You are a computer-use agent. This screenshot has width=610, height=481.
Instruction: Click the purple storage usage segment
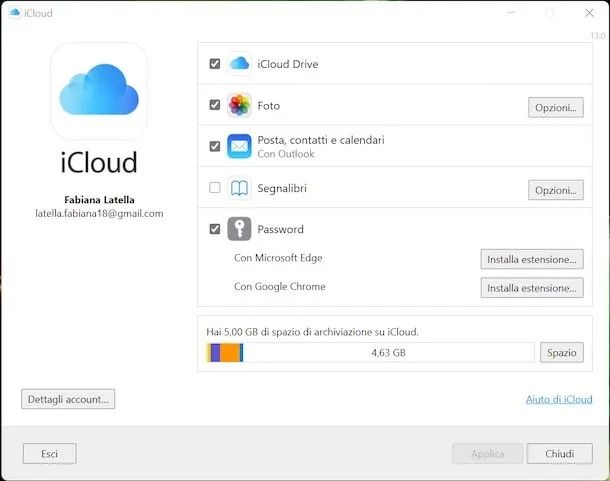(x=215, y=353)
